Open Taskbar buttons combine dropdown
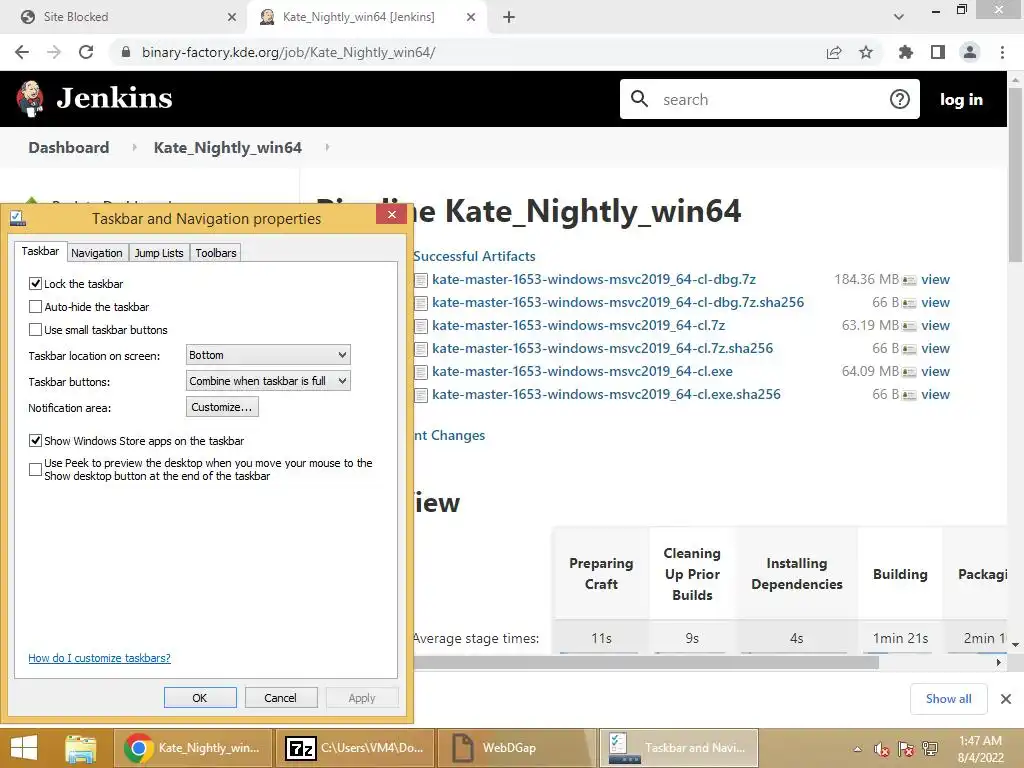 (268, 381)
